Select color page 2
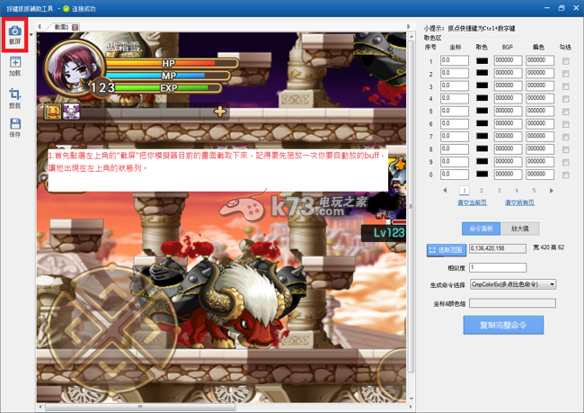Image resolution: width=584 pixels, height=413 pixels. (x=481, y=190)
